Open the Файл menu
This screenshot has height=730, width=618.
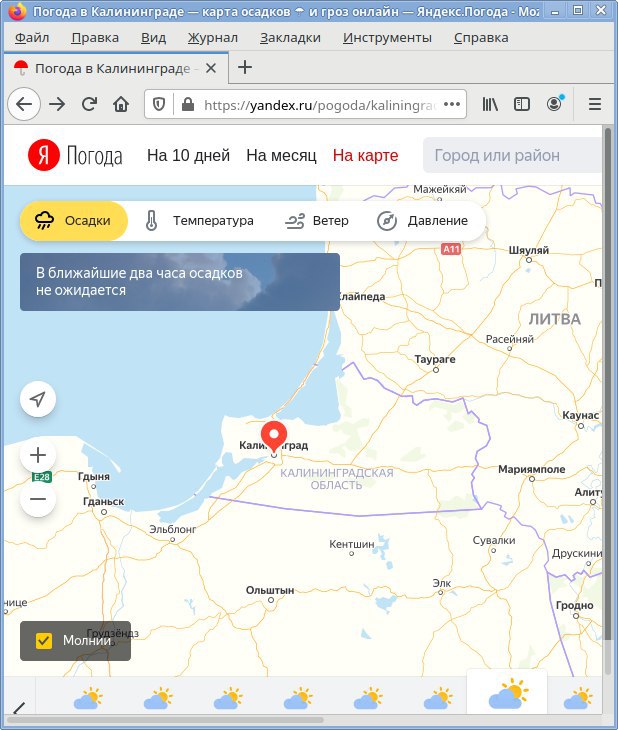point(32,37)
